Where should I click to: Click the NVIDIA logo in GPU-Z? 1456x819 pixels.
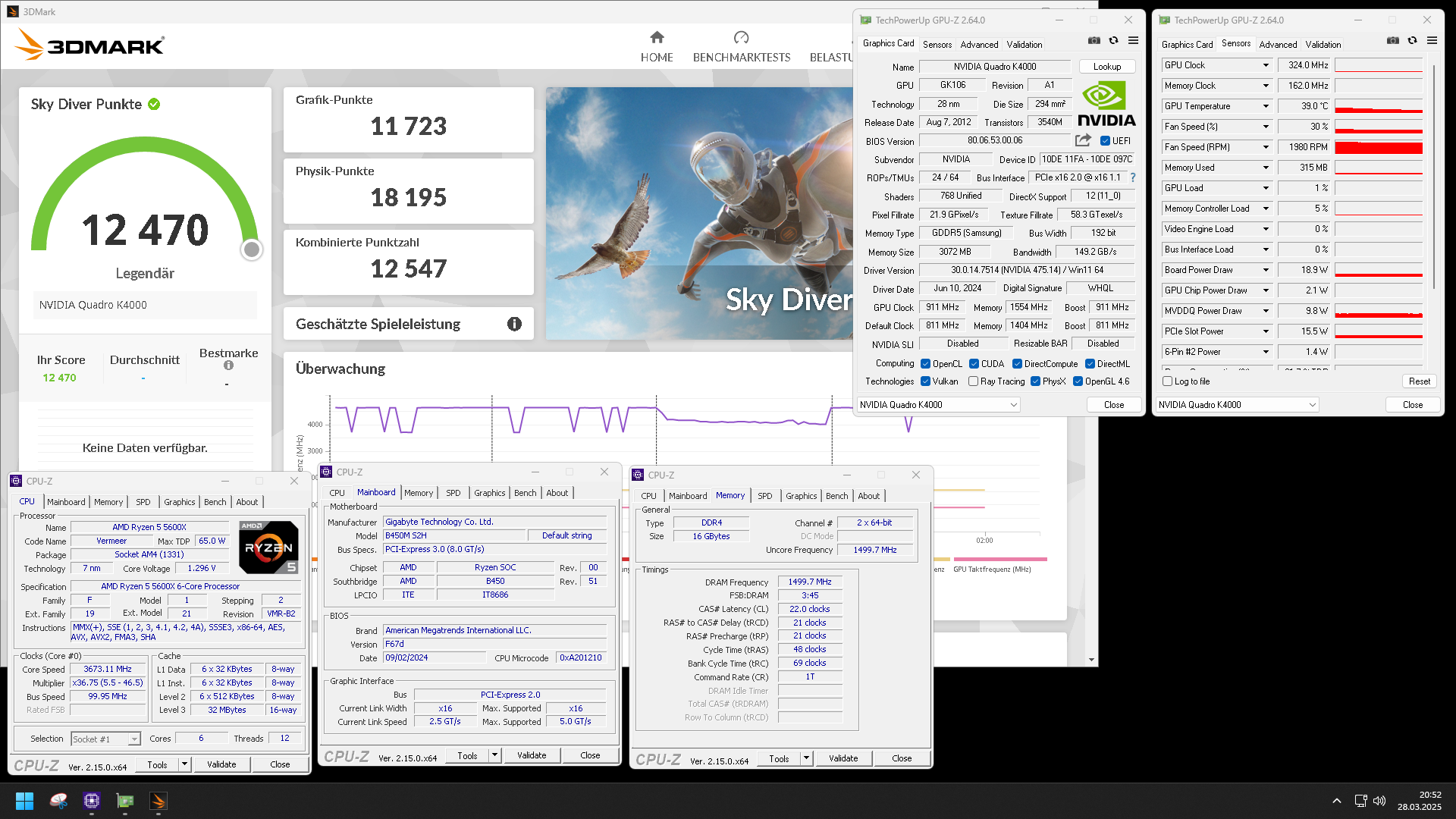[1106, 105]
